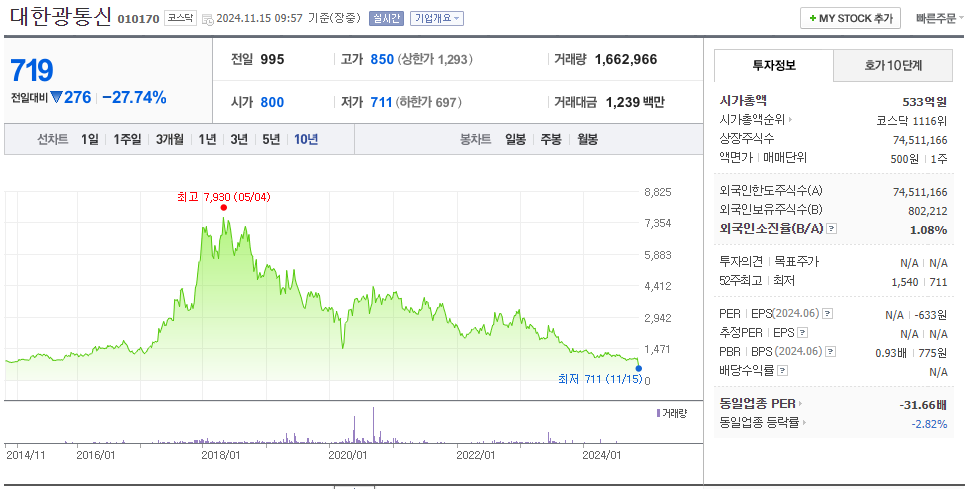Click the PBR BPS value 0.93배 775원
This screenshot has width=970, height=489.
click(x=911, y=353)
